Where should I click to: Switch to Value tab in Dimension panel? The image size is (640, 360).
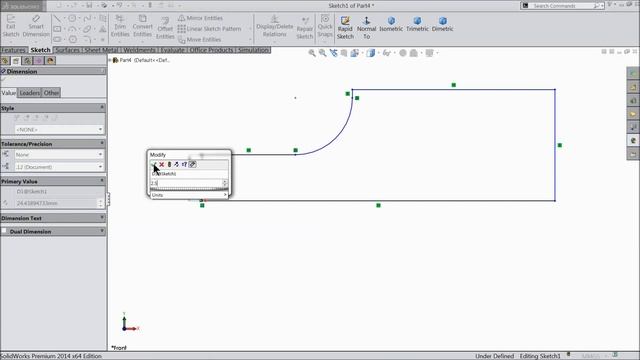pos(9,93)
